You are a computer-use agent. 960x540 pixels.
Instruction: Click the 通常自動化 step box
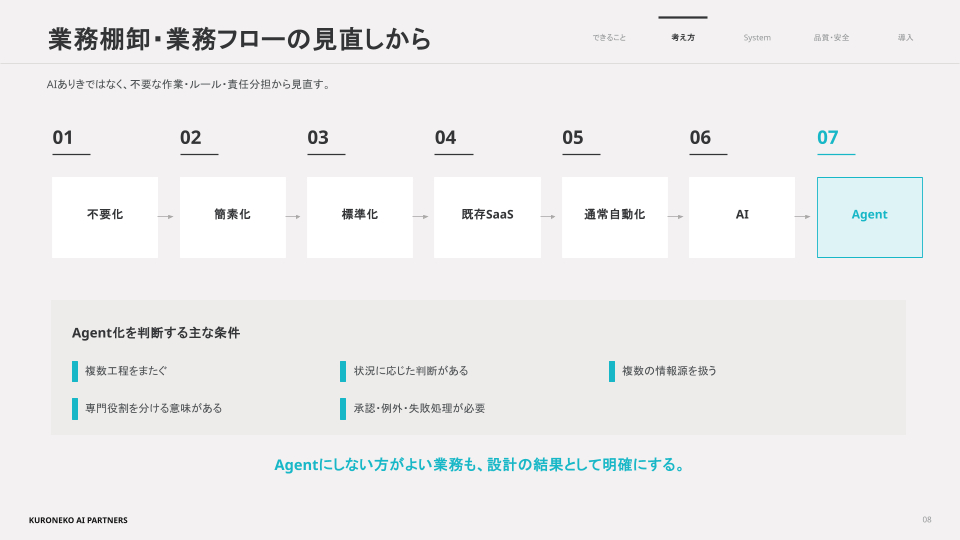[615, 217]
